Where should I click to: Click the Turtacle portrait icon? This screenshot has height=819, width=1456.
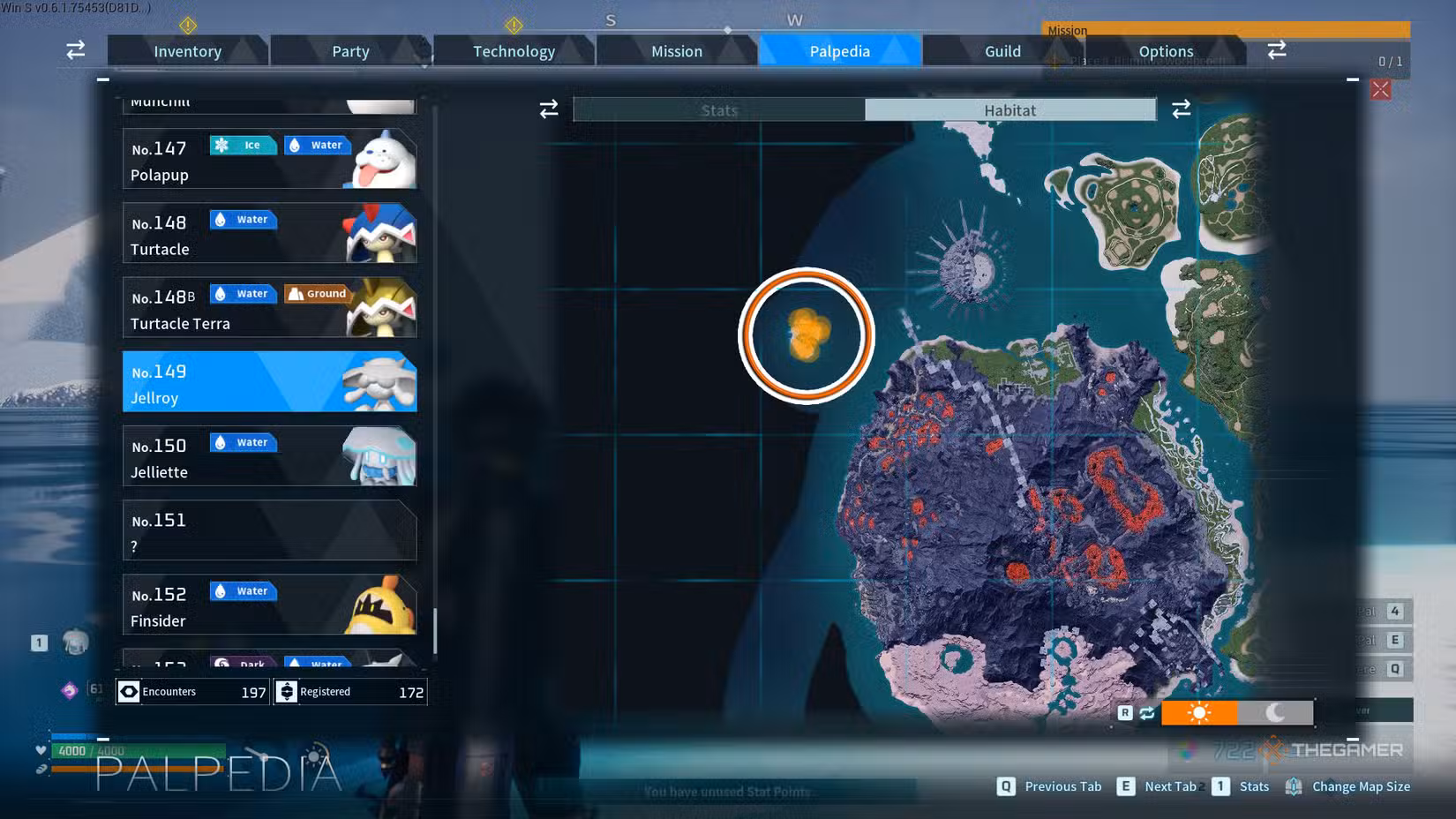pos(379,234)
